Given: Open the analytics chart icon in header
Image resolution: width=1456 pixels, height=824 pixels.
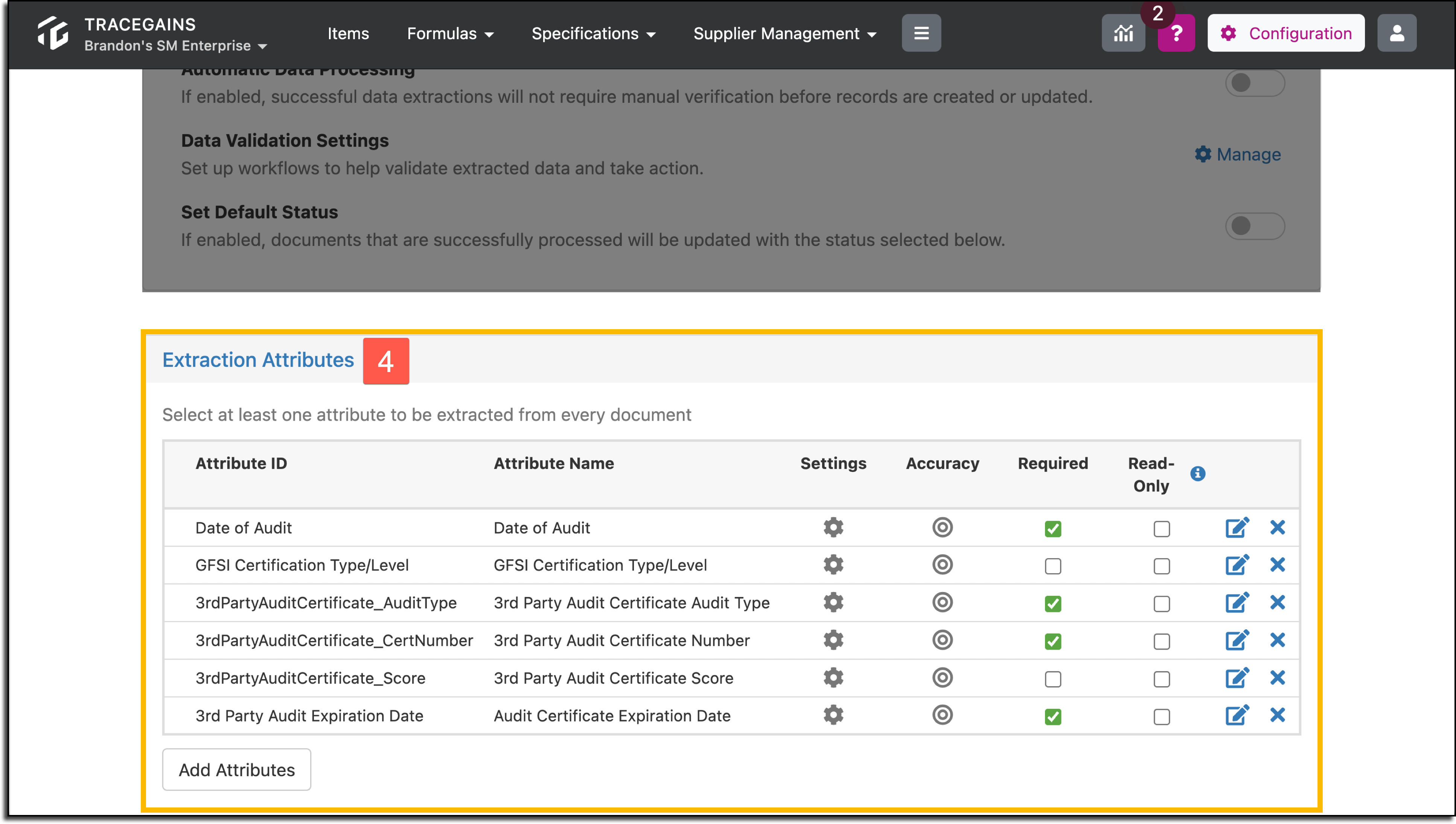Looking at the screenshot, I should [x=1123, y=34].
